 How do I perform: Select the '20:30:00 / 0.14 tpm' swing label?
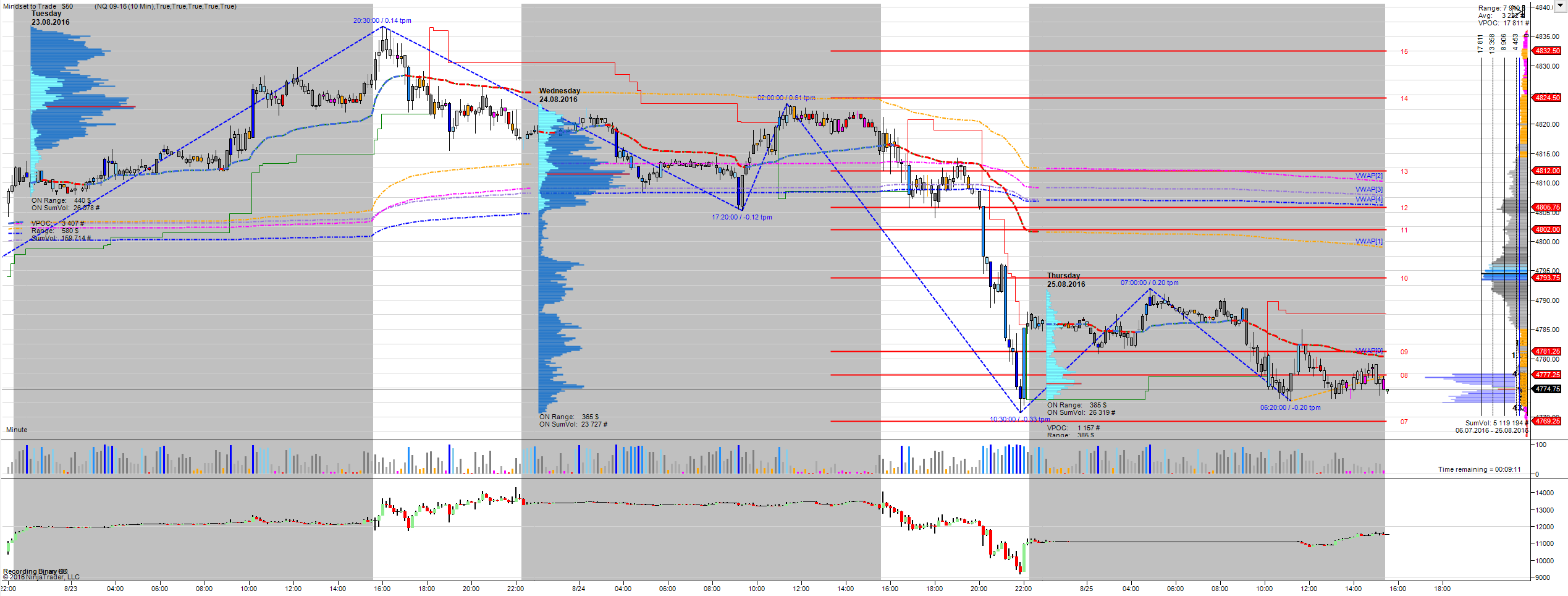coord(382,20)
